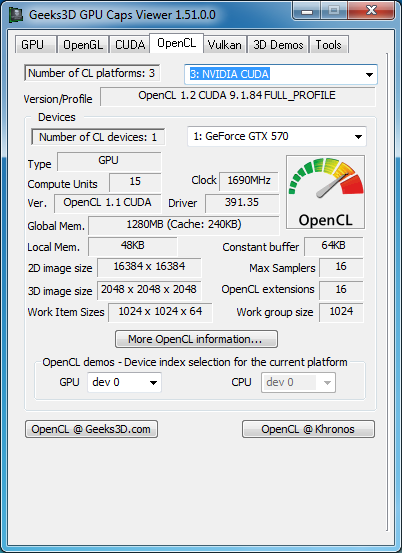Click the 2D image size 16384 x 16384 value
402x553 pixels.
point(149,267)
